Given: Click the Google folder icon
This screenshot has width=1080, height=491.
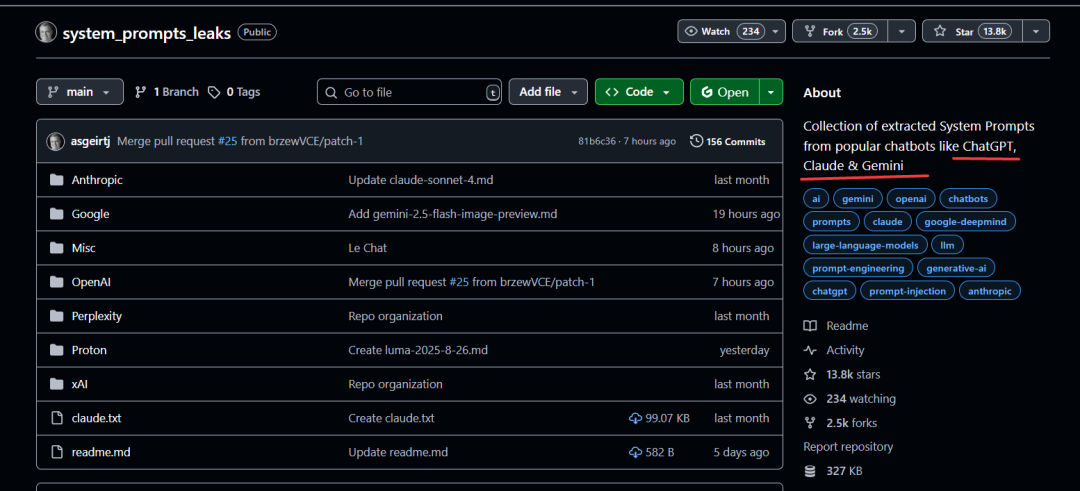Looking at the screenshot, I should pos(56,214).
